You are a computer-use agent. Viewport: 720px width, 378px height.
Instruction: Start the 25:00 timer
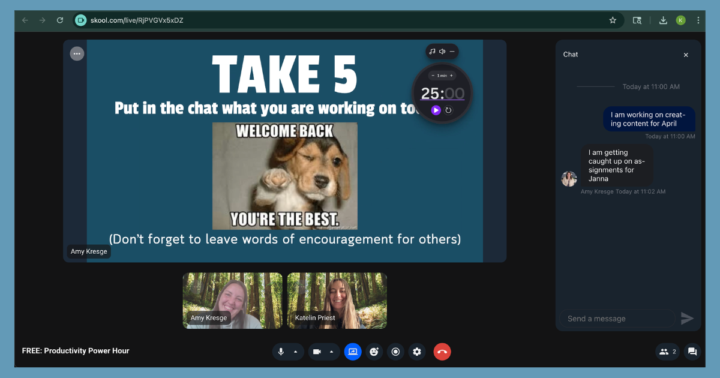pos(436,110)
